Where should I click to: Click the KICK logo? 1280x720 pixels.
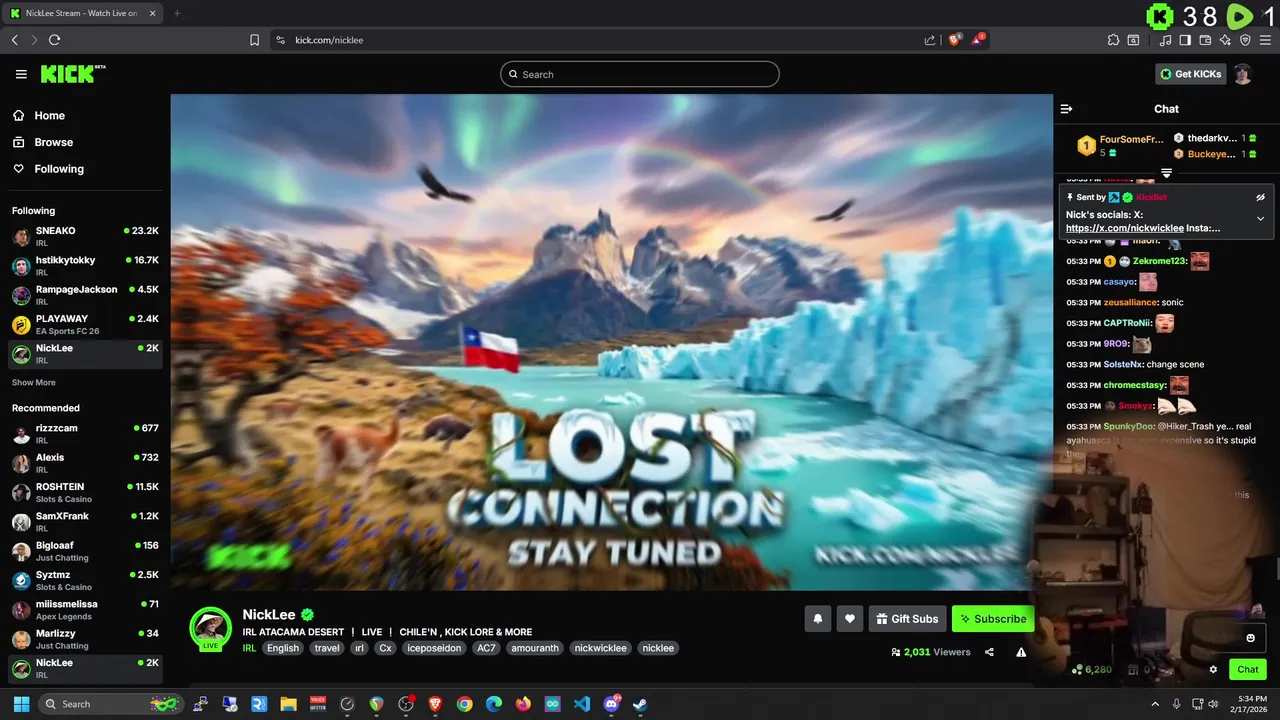click(72, 74)
